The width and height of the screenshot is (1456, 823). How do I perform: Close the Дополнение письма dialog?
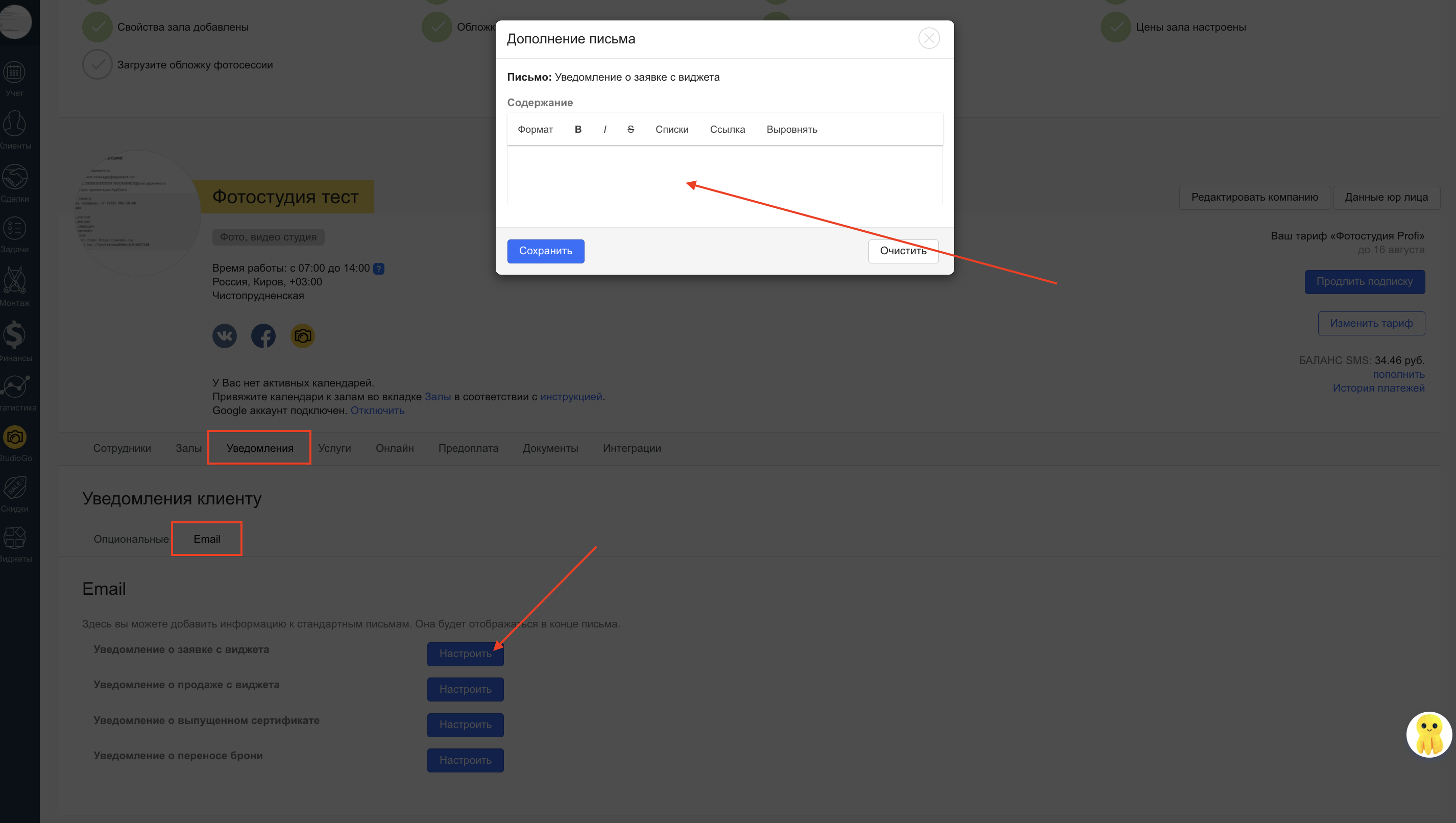(x=929, y=38)
